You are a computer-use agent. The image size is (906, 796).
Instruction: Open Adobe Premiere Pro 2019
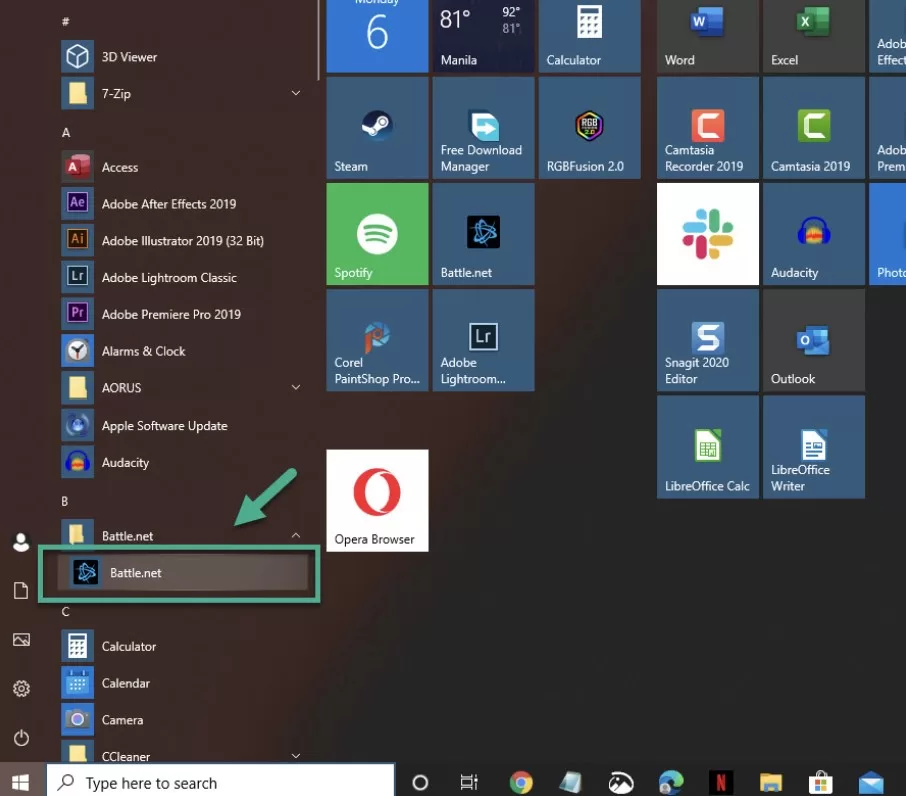pos(182,314)
